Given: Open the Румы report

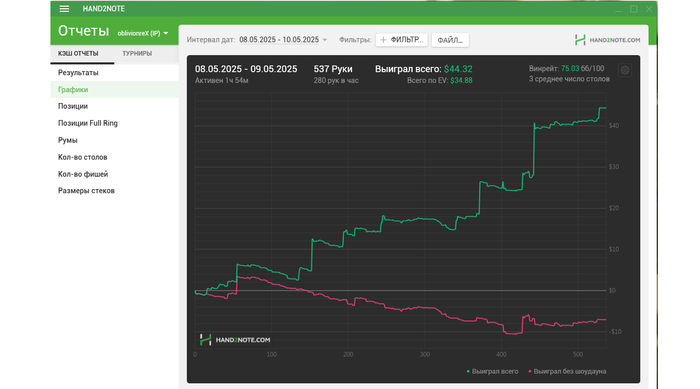Looking at the screenshot, I should coord(114,140).
